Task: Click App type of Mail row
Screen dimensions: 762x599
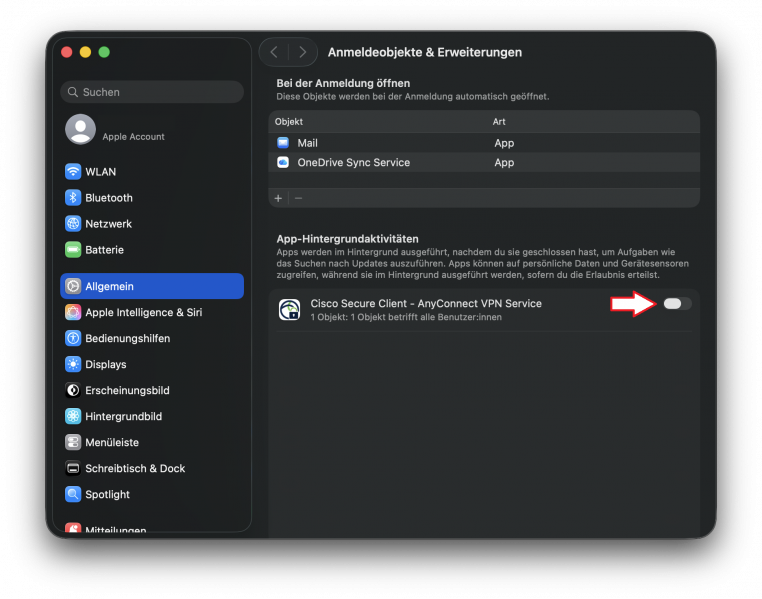Action: [504, 143]
